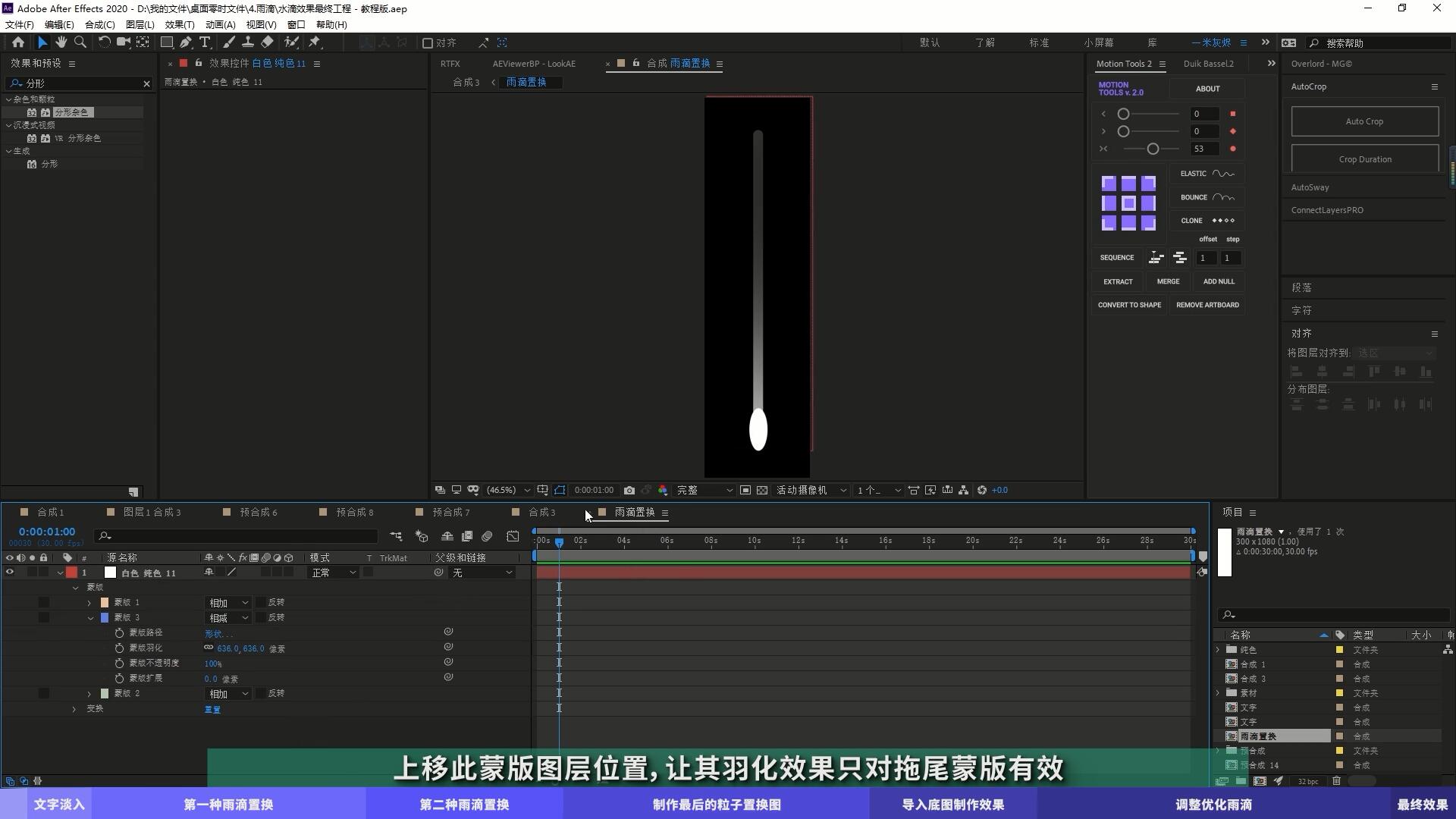Click stopwatch for 蒙版路径 property
This screenshot has height=819, width=1456.
pos(119,633)
